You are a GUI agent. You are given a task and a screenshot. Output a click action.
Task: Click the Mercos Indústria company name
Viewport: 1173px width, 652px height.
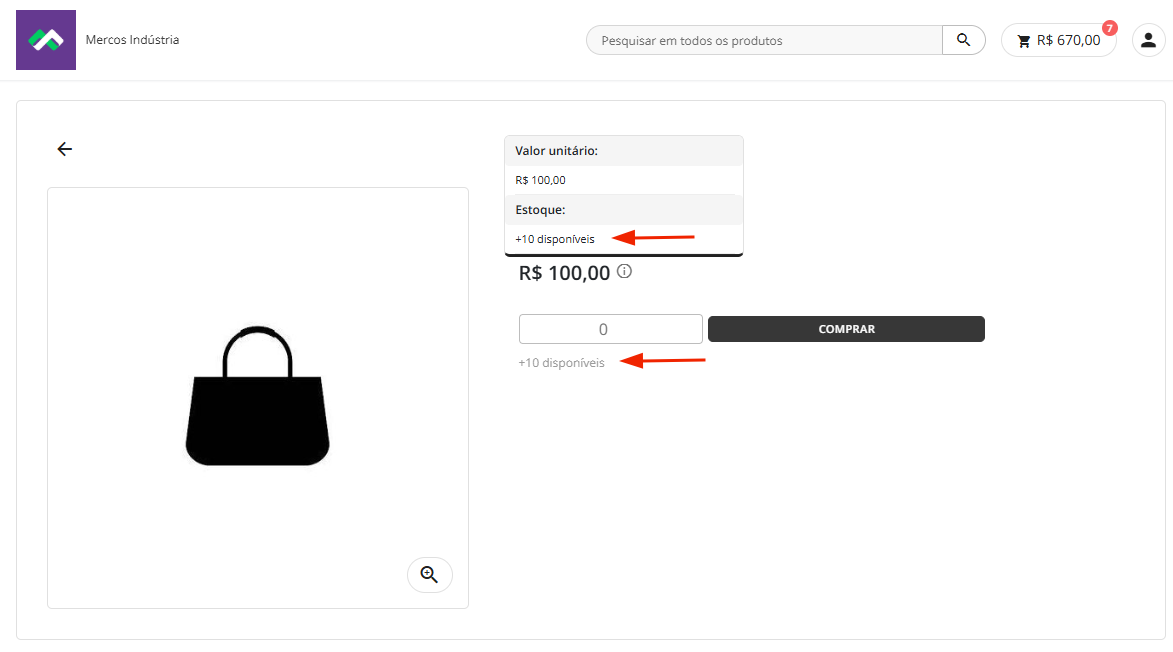(132, 40)
